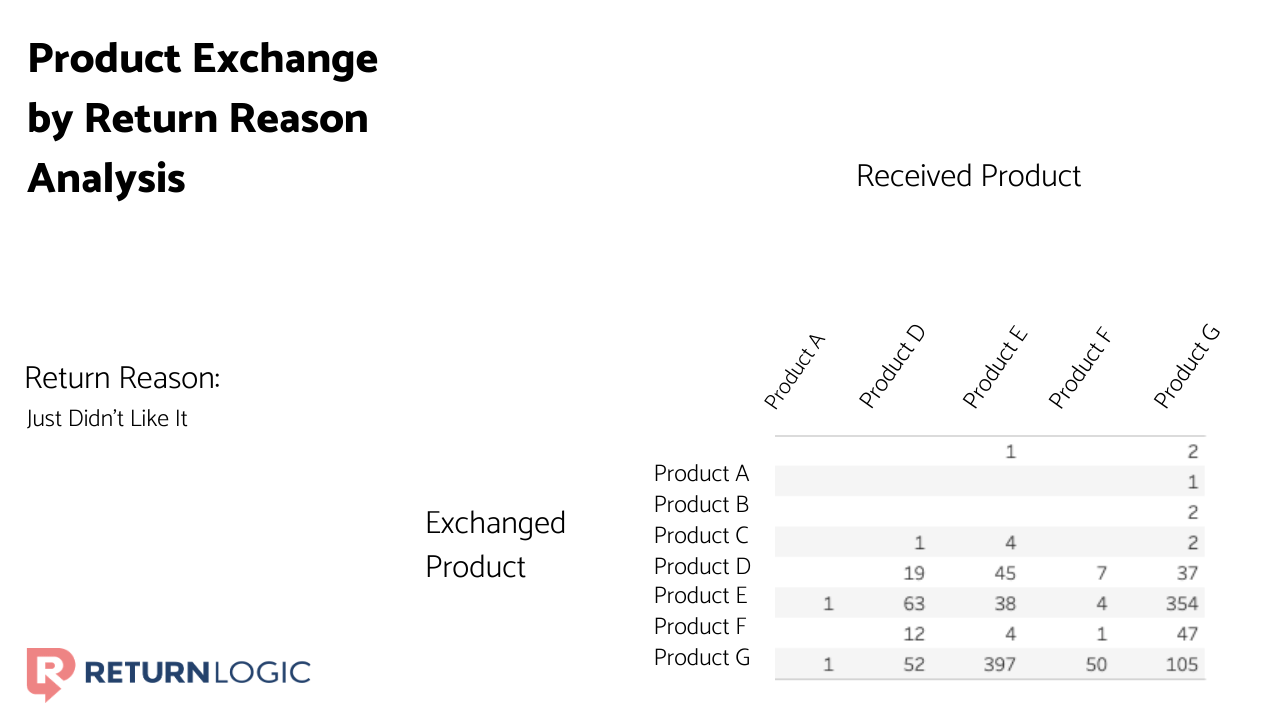Select the Product G column header
Viewport: 1280px width, 720px height.
[x=1186, y=366]
